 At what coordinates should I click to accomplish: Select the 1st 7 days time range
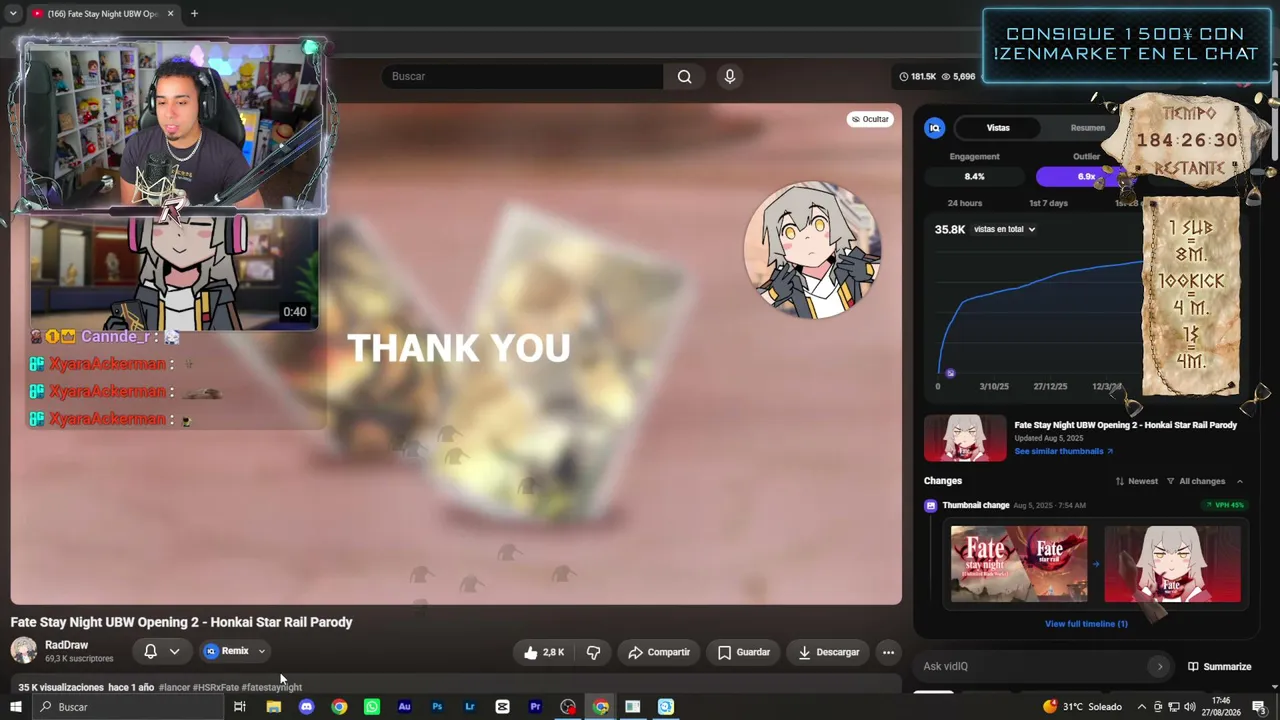1049,204
